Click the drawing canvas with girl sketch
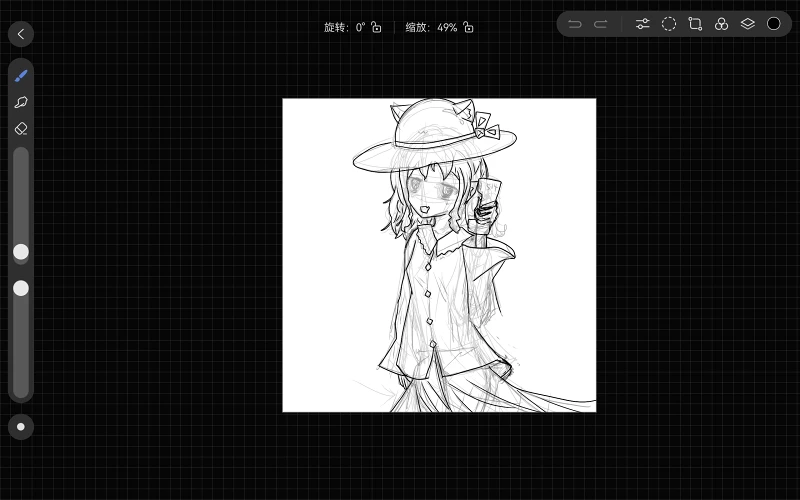Image resolution: width=800 pixels, height=500 pixels. point(439,255)
